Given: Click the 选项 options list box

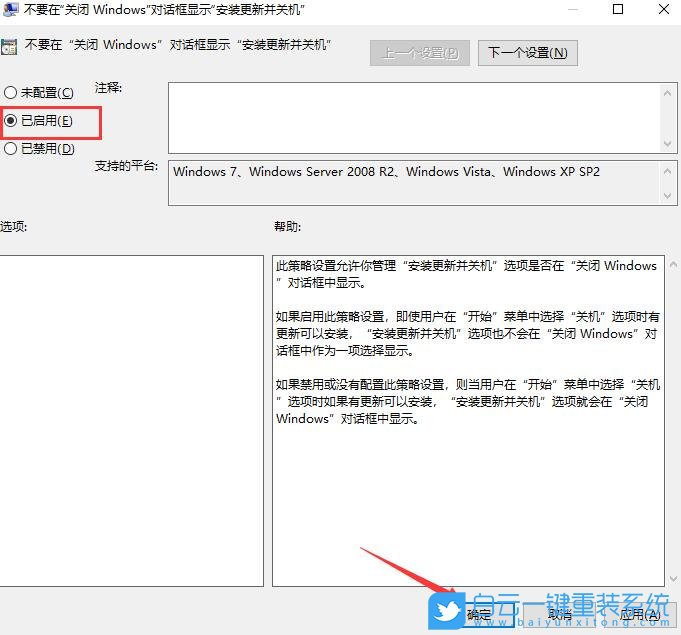Looking at the screenshot, I should pos(132,420).
